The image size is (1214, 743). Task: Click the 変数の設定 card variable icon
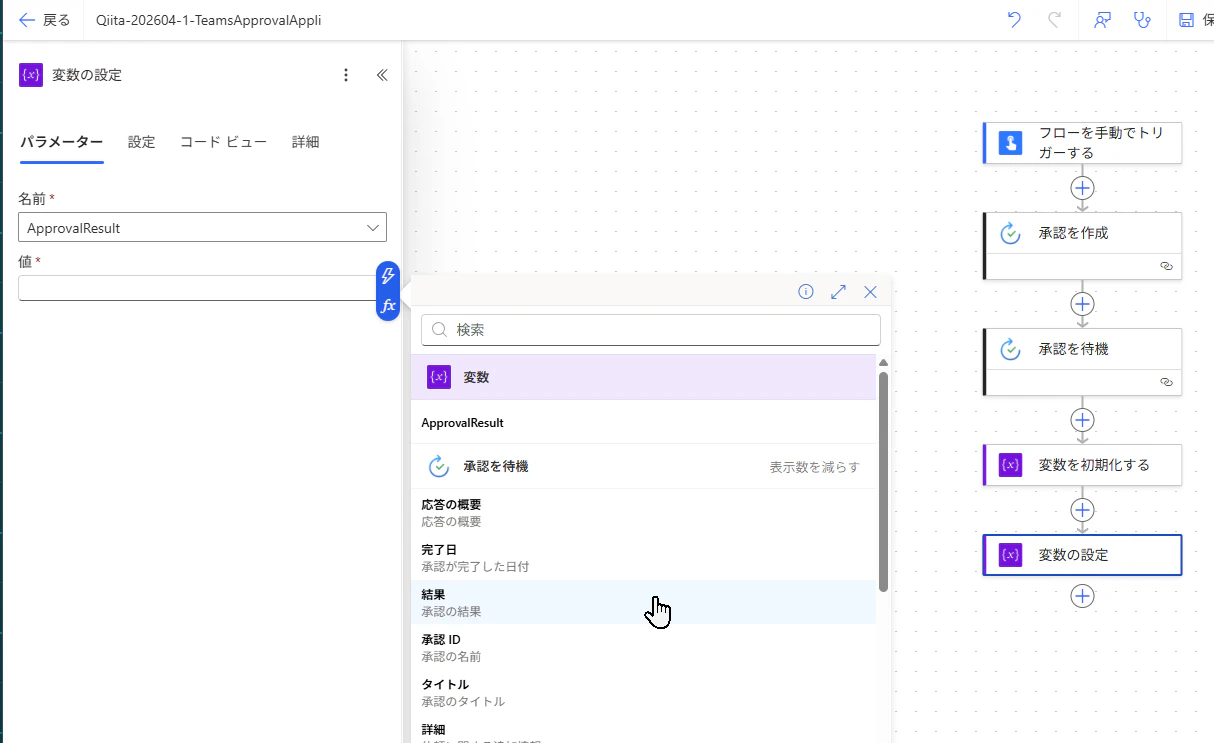click(1010, 555)
